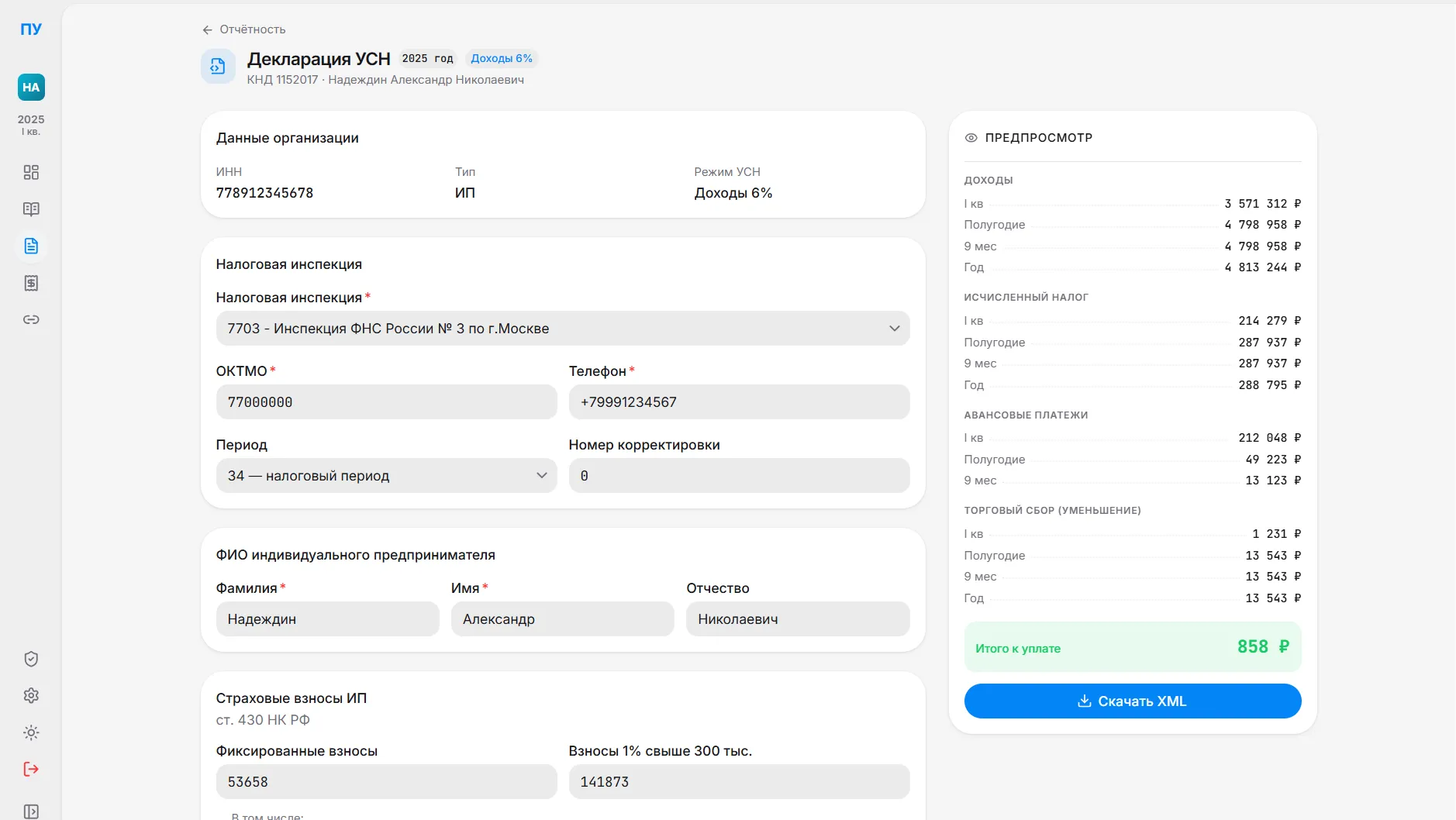This screenshot has height=820, width=1456.
Task: Click the Номер корректировки field
Action: coord(738,476)
